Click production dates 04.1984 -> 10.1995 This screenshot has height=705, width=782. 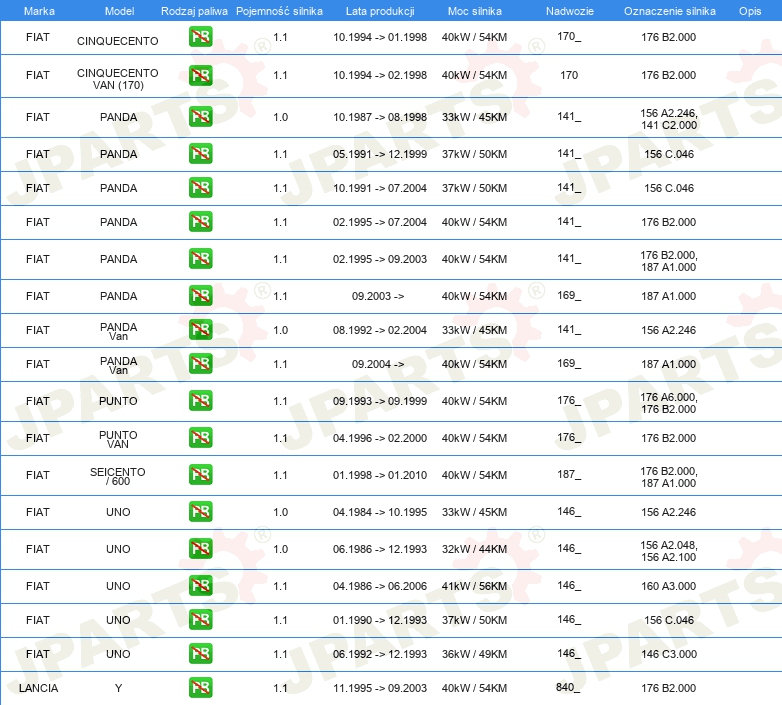[x=380, y=512]
